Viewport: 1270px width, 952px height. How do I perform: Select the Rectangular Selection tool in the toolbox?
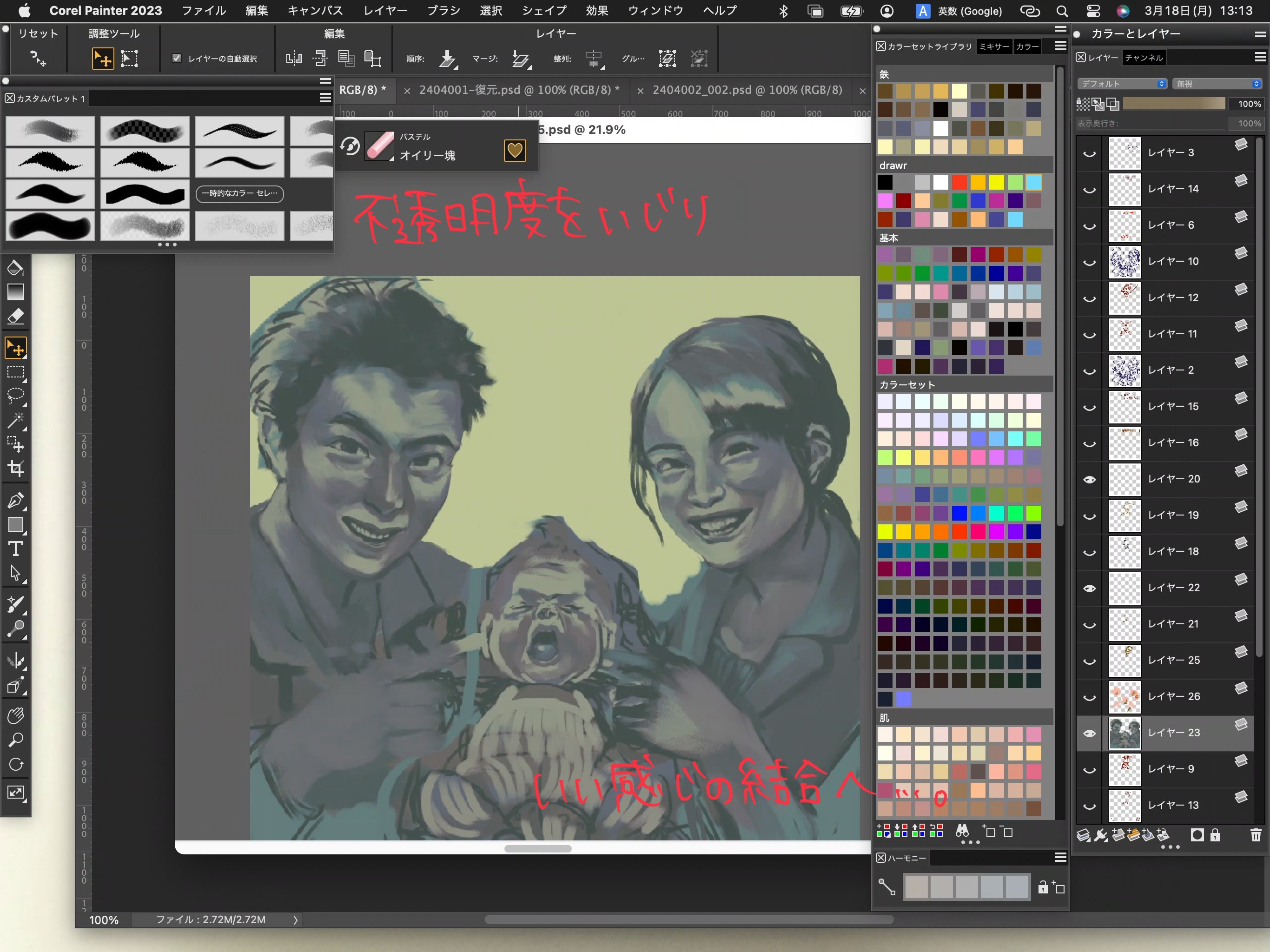coord(15,373)
